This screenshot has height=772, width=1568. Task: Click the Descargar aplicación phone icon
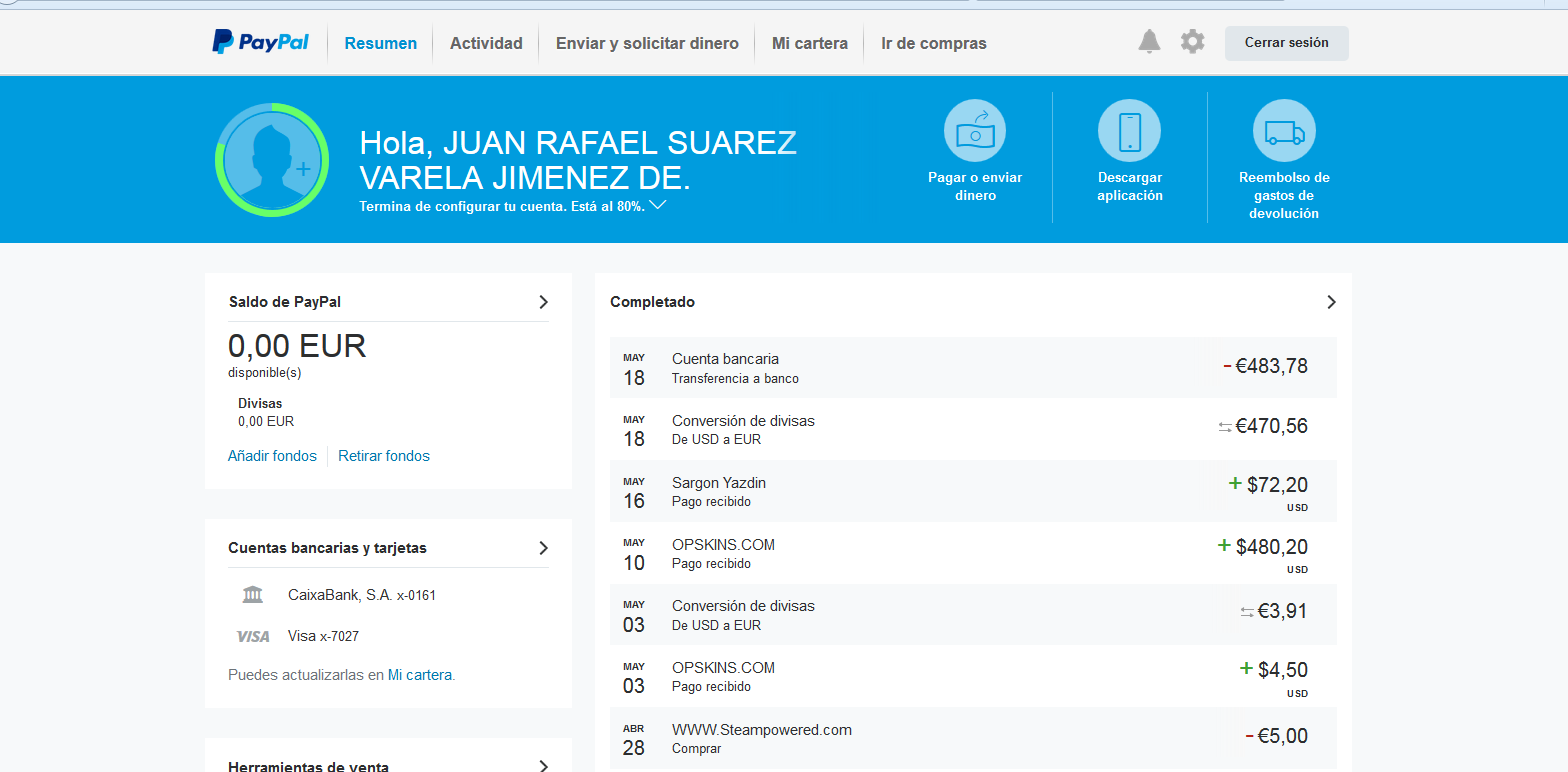[1130, 131]
